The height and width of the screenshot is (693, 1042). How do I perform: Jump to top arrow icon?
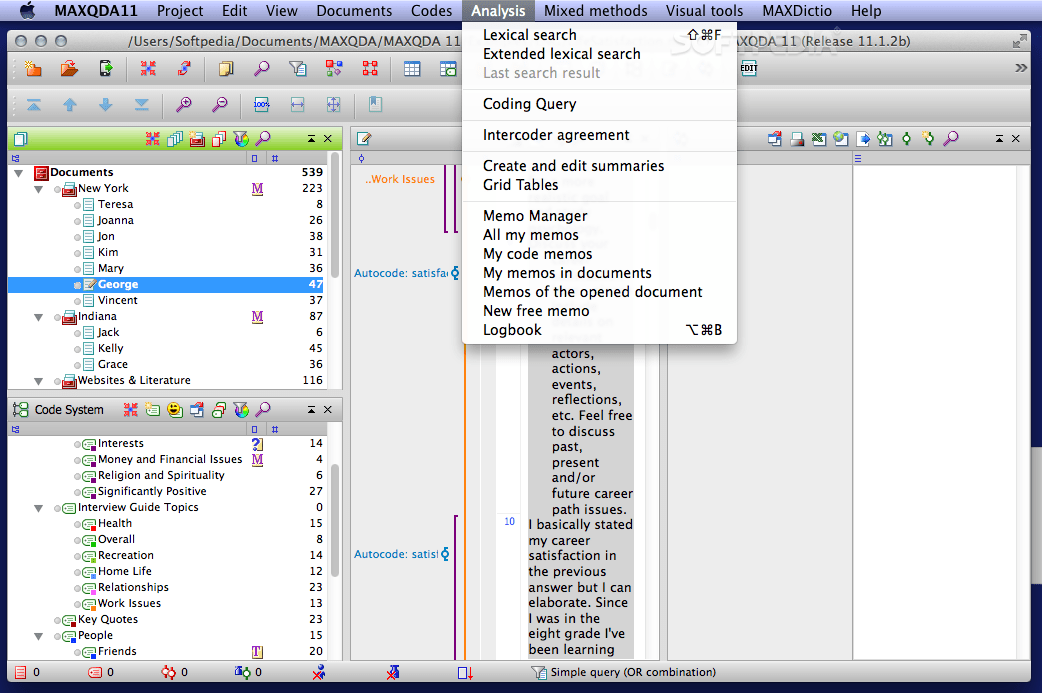[x=34, y=104]
